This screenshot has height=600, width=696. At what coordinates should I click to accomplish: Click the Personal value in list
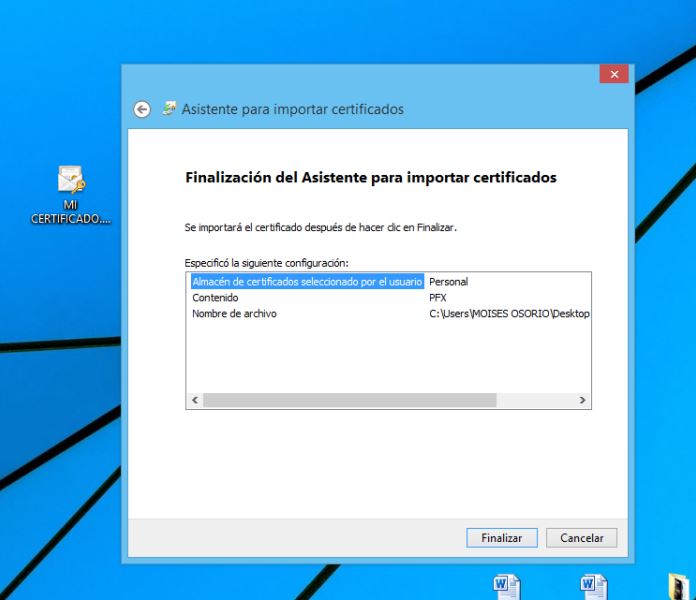click(x=448, y=282)
